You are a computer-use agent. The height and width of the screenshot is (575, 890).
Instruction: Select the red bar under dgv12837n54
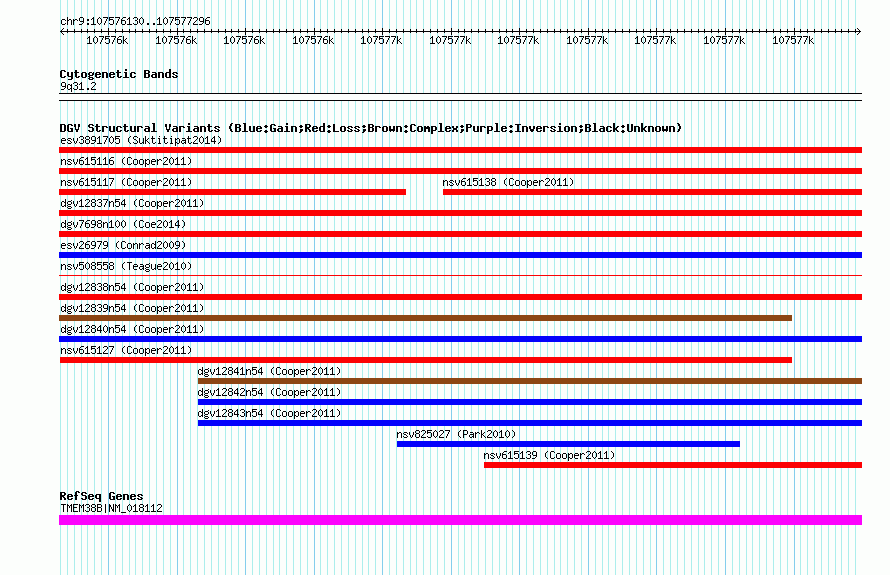pyautogui.click(x=460, y=213)
